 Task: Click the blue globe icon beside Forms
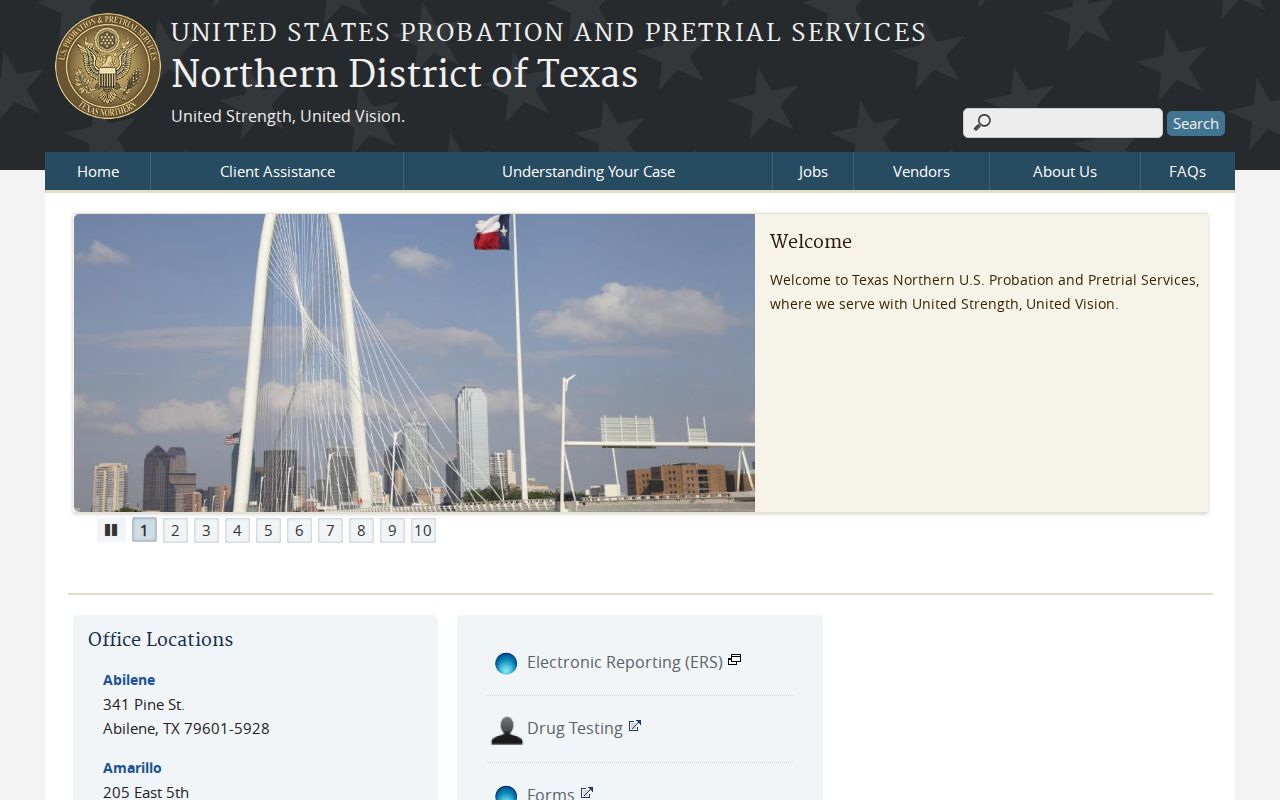coord(506,794)
